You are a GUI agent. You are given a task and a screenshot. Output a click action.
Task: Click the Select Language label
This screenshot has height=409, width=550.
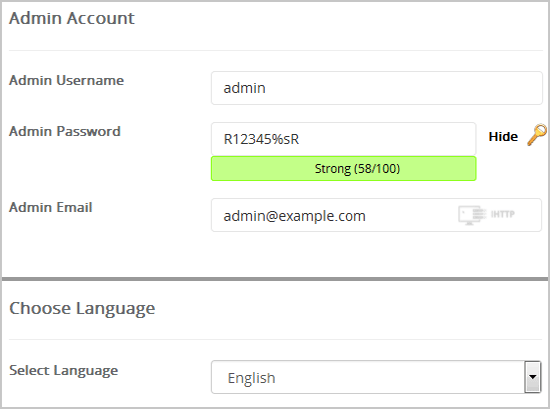coord(63,371)
